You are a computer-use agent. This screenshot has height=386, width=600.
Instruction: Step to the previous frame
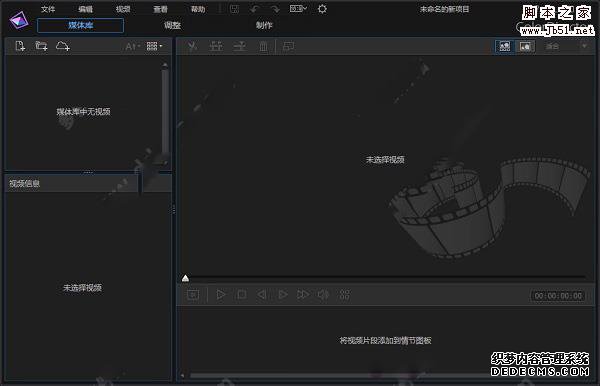click(262, 295)
